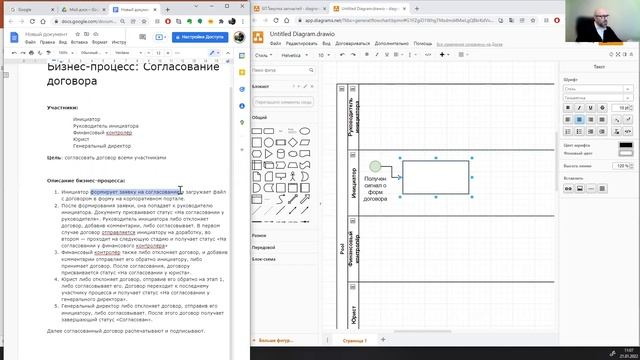Viewport: 640px width, 360px height.
Task: Click the insert table icon in the text panel
Action: point(602,189)
